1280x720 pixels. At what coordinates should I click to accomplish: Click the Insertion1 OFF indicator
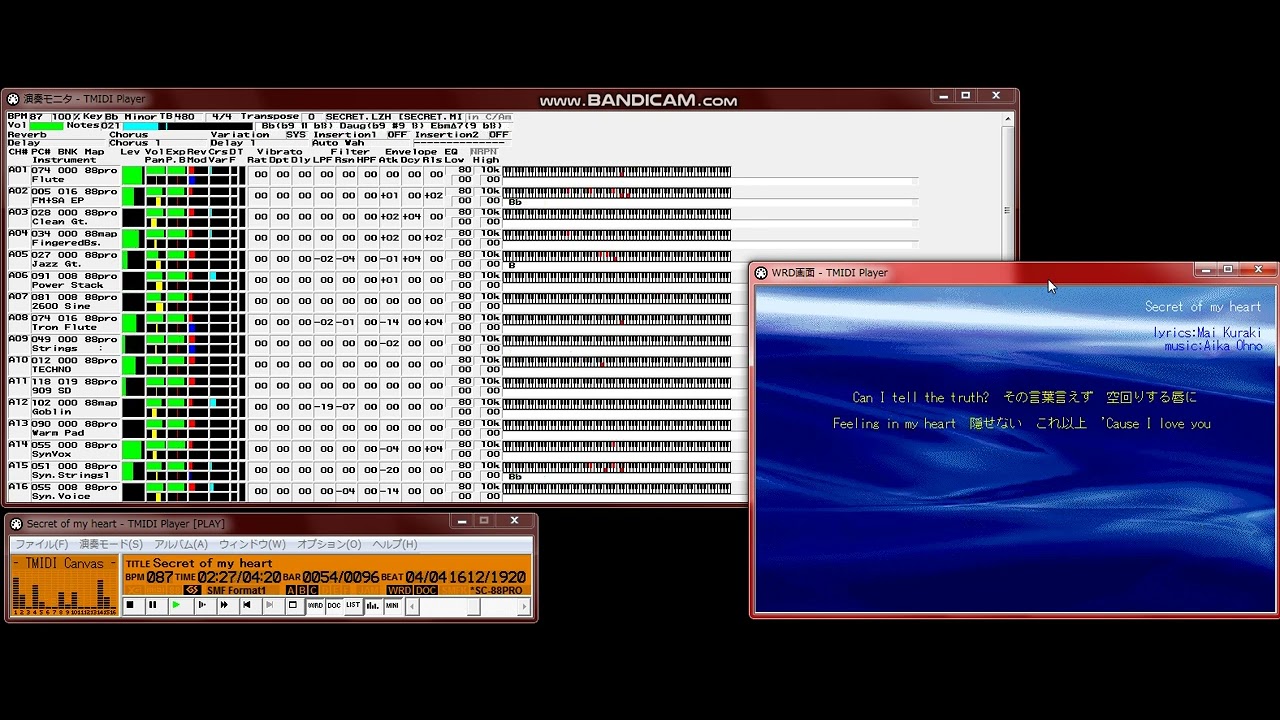(x=397, y=134)
